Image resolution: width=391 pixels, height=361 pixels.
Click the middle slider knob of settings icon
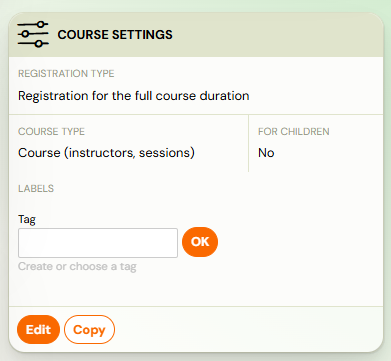(x=27, y=34)
